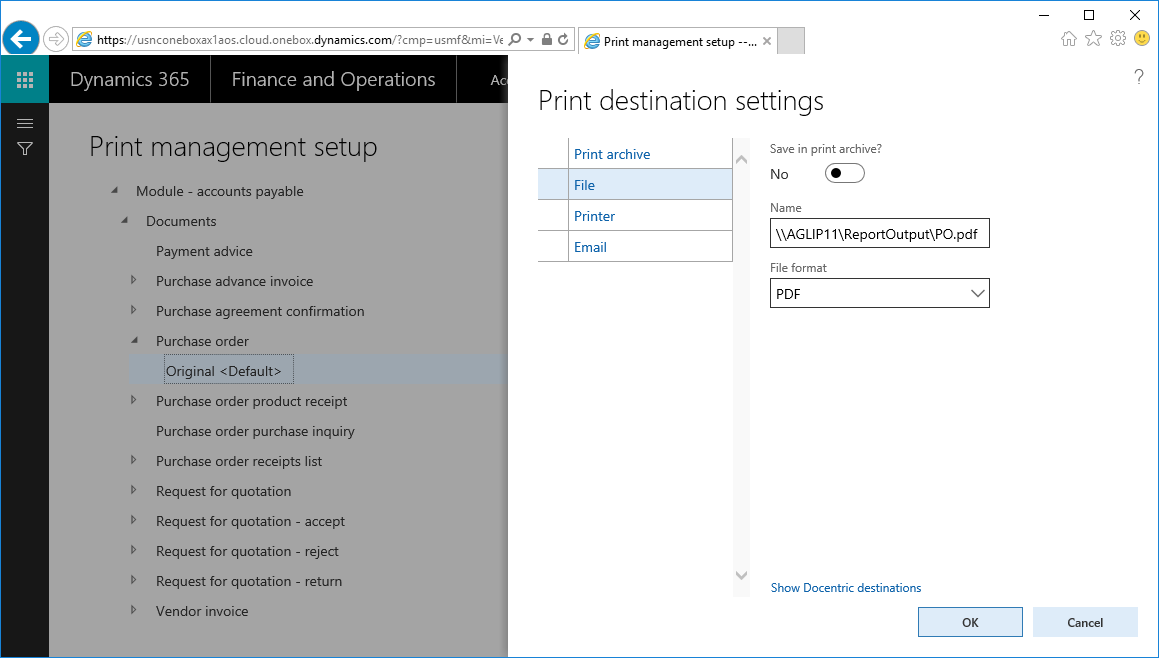
Task: Open the favorites star icon
Action: 1093,38
